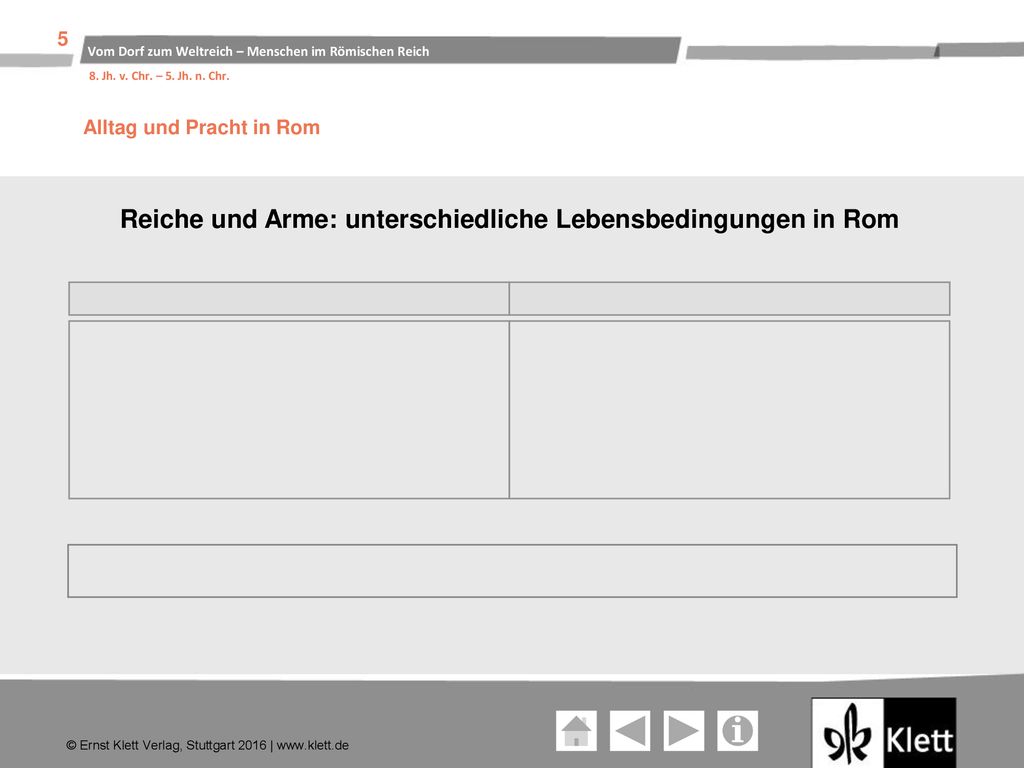
Task: Click the chapter banner 'Vom Dorf zum Weltreich'
Action: click(x=380, y=51)
